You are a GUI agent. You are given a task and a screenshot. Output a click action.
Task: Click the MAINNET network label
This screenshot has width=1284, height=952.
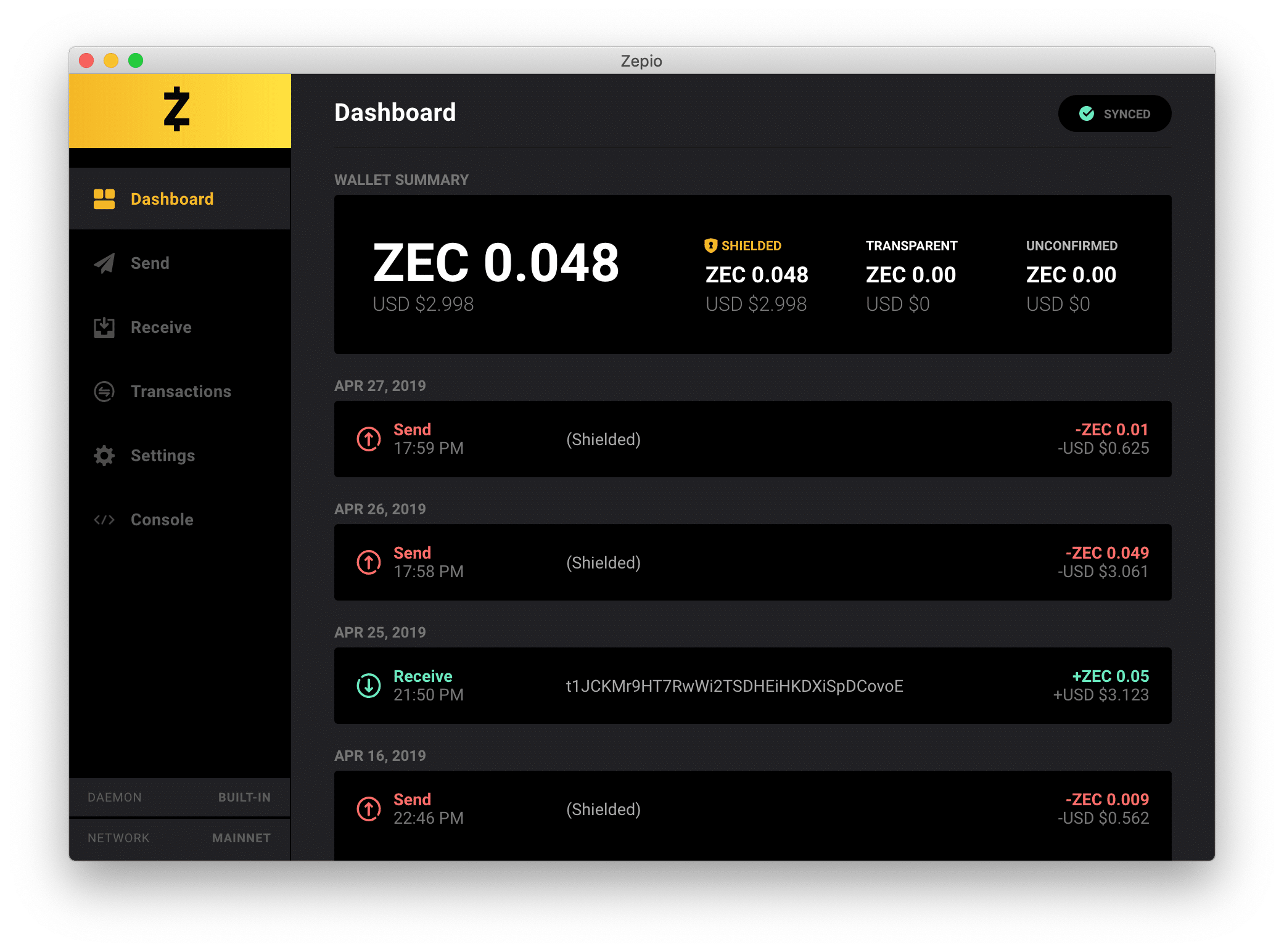coord(241,838)
